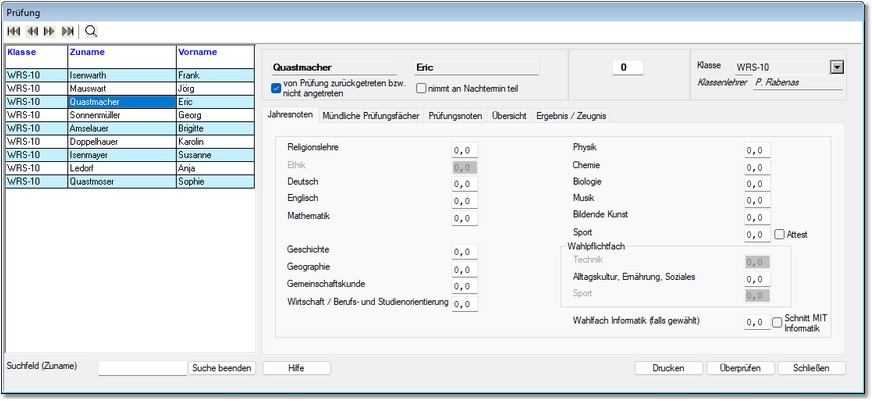This screenshot has width=872, height=401.
Task: Open the Ergebnis / Zeugnis tab
Action: pos(571,116)
